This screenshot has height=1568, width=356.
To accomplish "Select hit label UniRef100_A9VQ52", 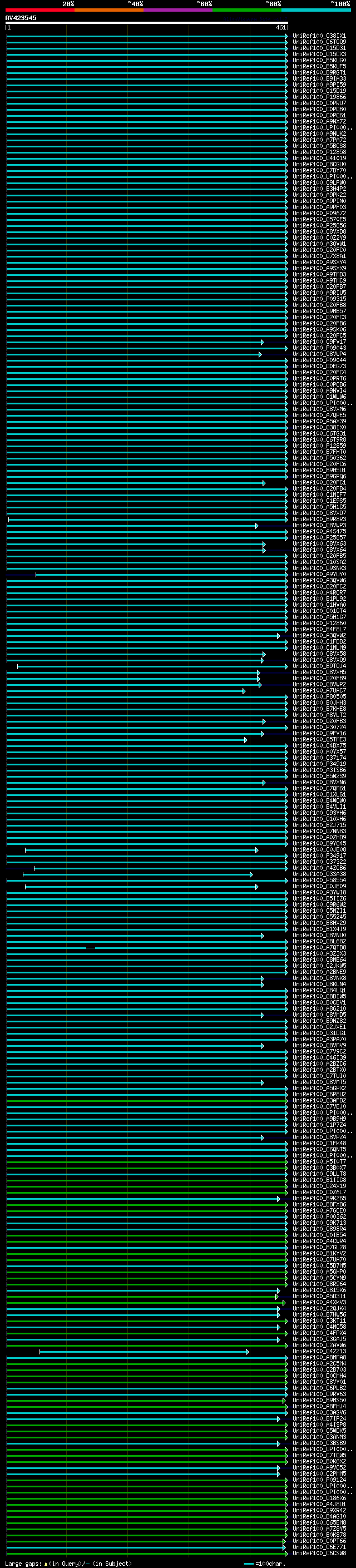I will tap(319, 1467).
